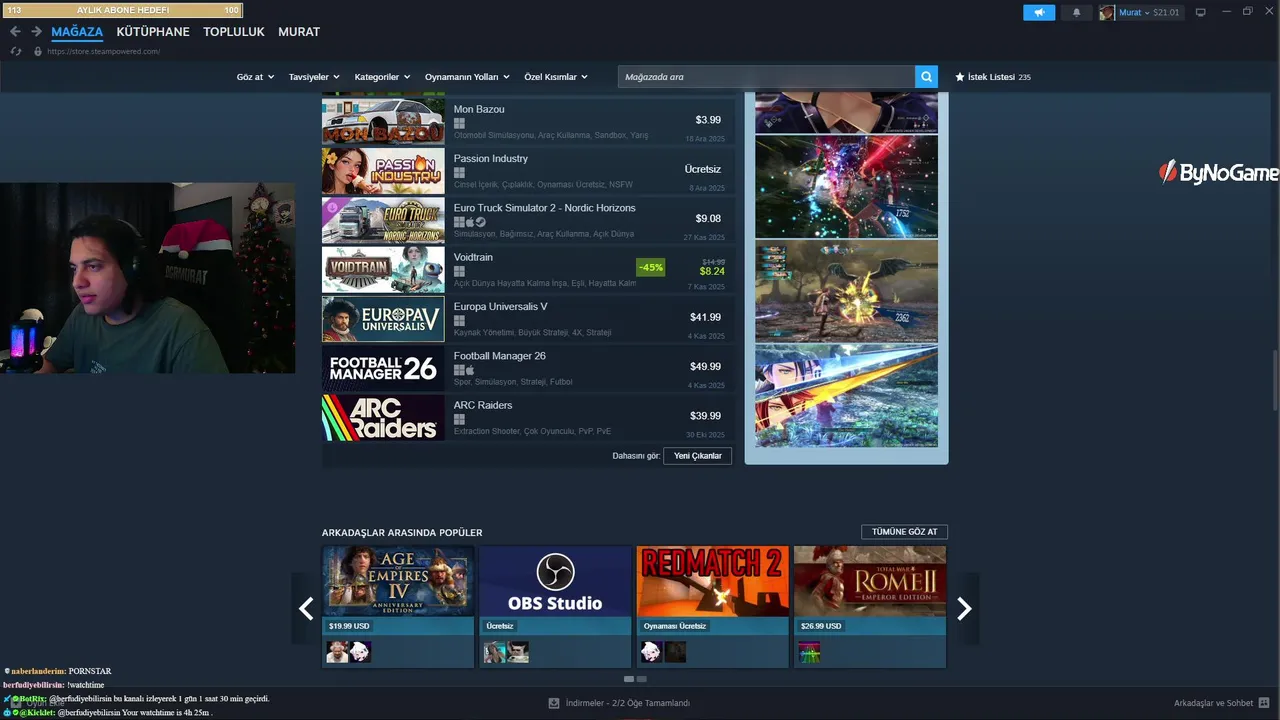The height and width of the screenshot is (720, 1280).
Task: Open the Mon Bazou game row
Action: (x=528, y=120)
